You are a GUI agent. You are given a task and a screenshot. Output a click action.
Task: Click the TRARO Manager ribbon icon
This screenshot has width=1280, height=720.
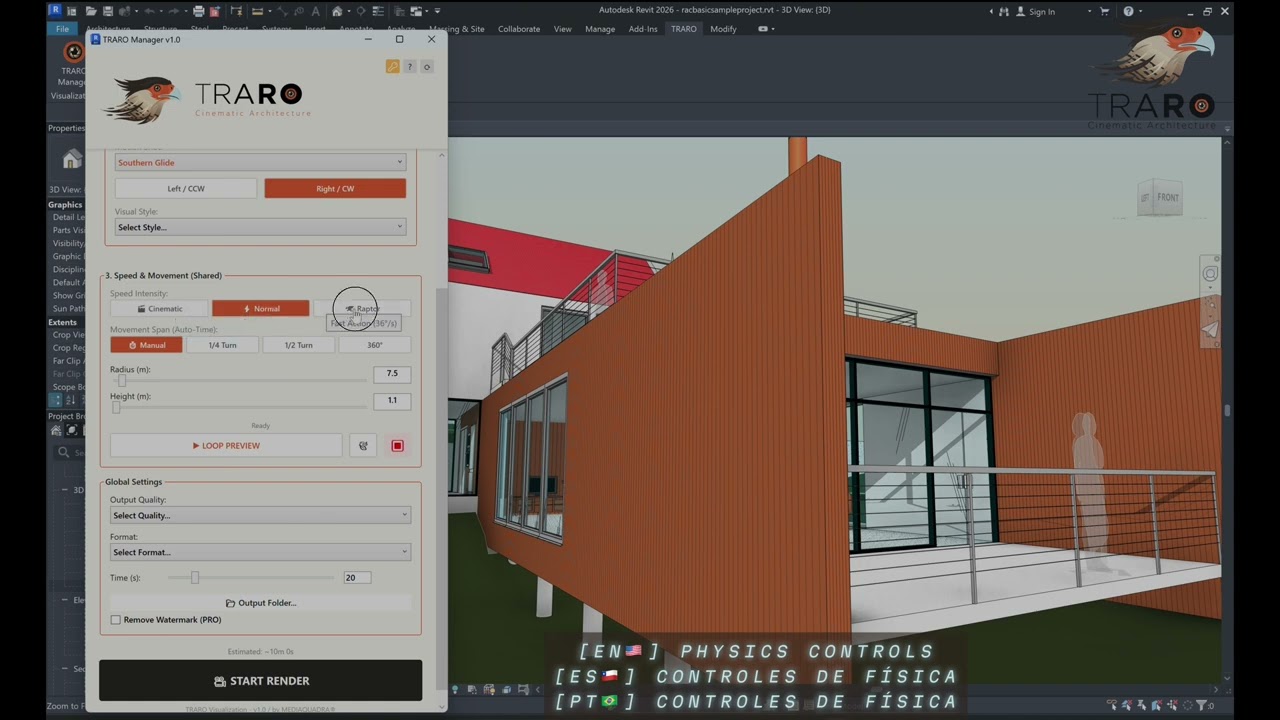[73, 52]
